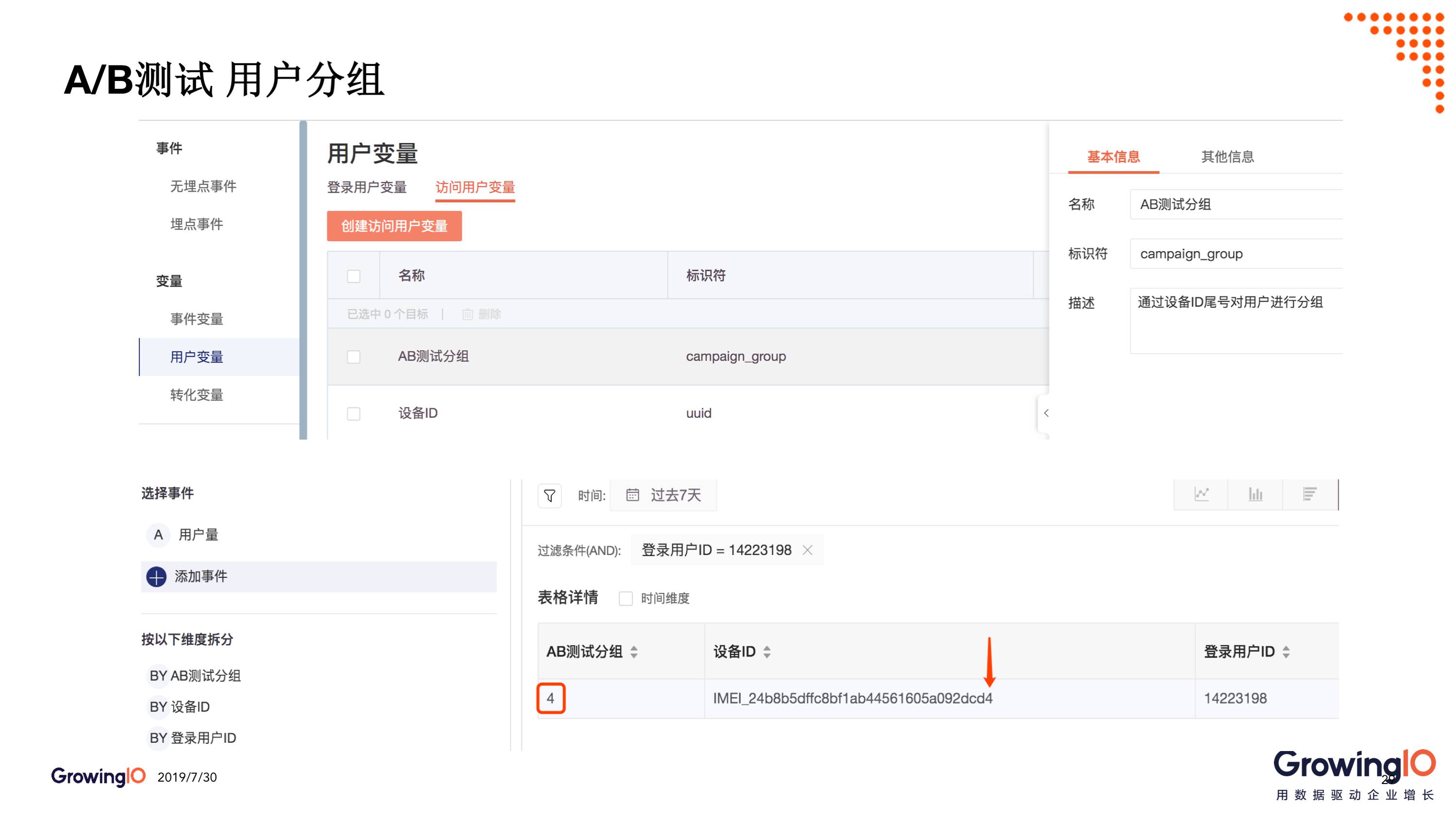The height and width of the screenshot is (818, 1456).
Task: Click the AB测试分组 name in table row
Action: click(x=433, y=357)
